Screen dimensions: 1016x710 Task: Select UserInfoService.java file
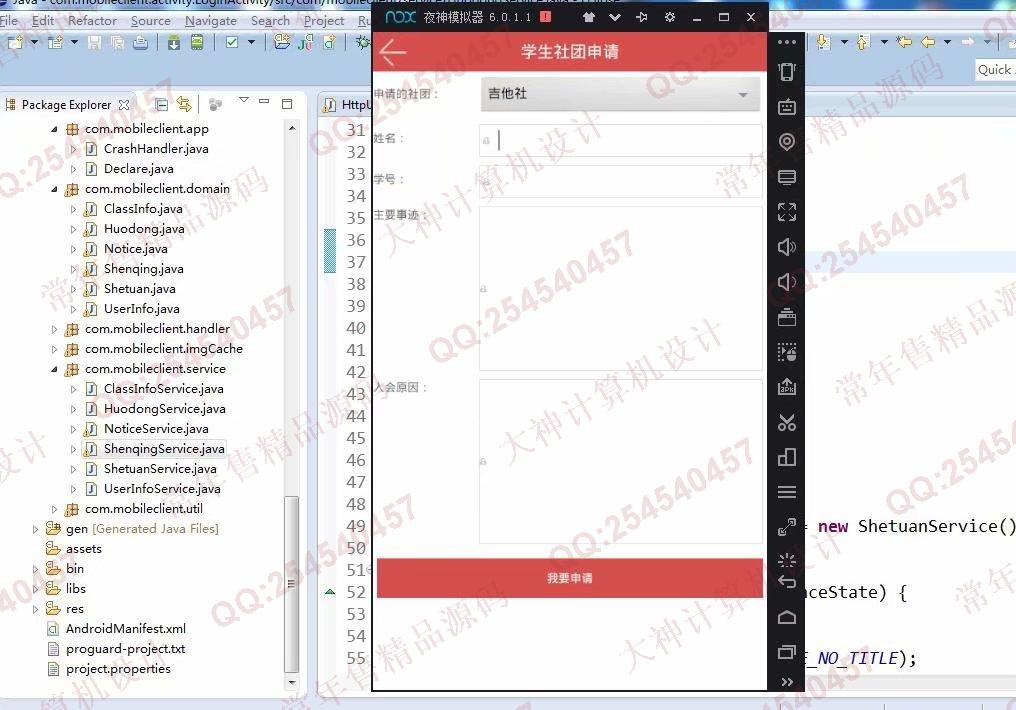[x=162, y=488]
